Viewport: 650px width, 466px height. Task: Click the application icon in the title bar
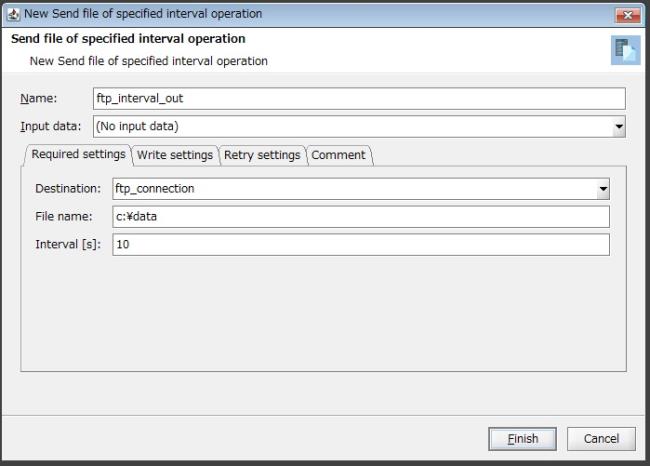[13, 14]
